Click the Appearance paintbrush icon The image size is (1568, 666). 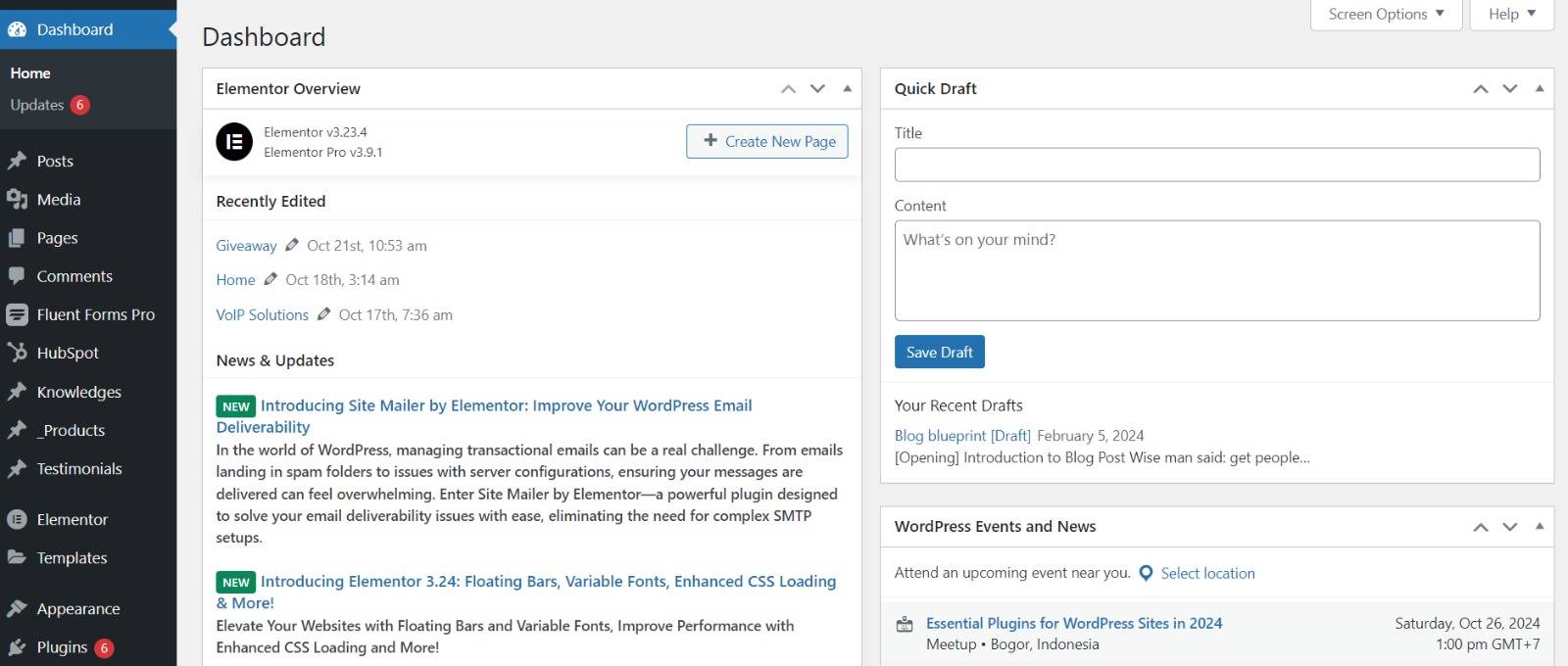point(17,609)
